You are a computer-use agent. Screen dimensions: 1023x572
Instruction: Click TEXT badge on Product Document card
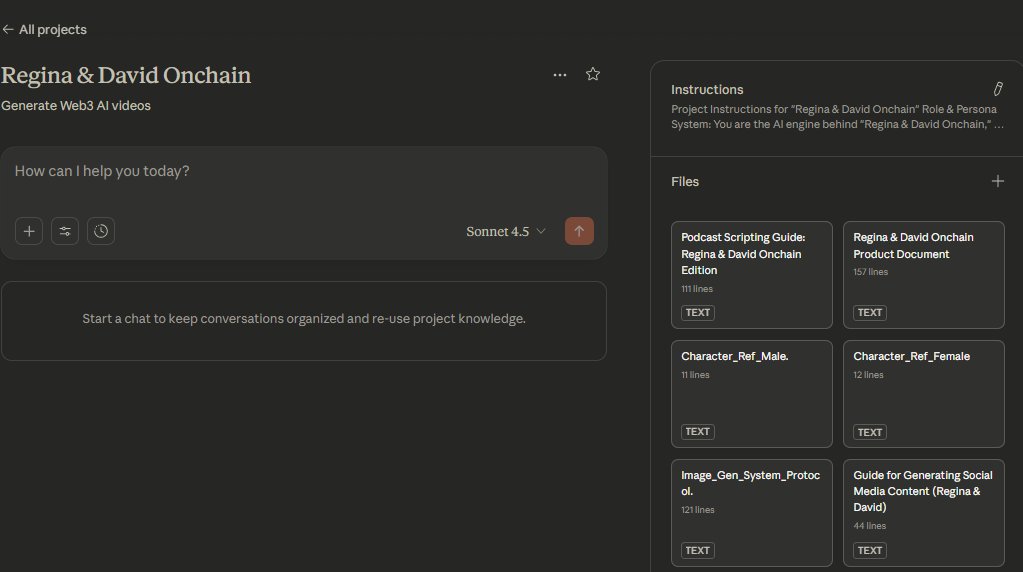(x=870, y=312)
